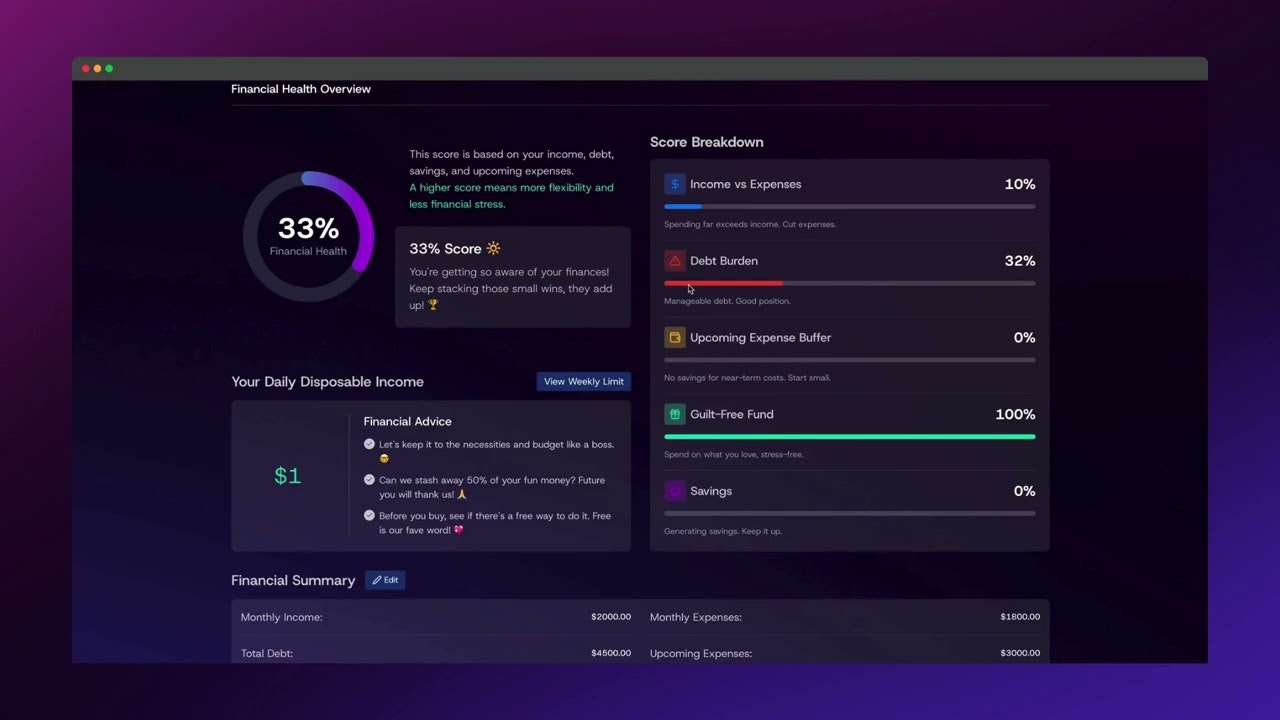The width and height of the screenshot is (1280, 720).
Task: Click the checkmark beside free way advice
Action: point(369,516)
